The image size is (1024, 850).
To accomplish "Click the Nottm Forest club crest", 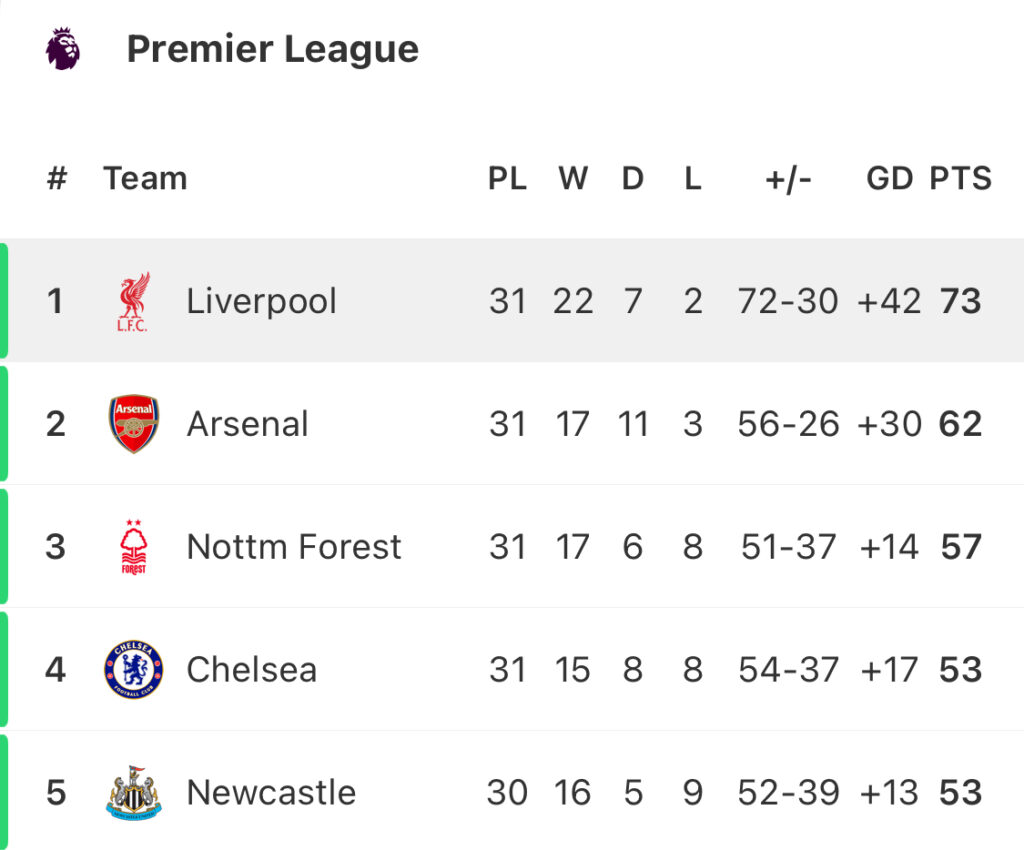I will click(133, 546).
